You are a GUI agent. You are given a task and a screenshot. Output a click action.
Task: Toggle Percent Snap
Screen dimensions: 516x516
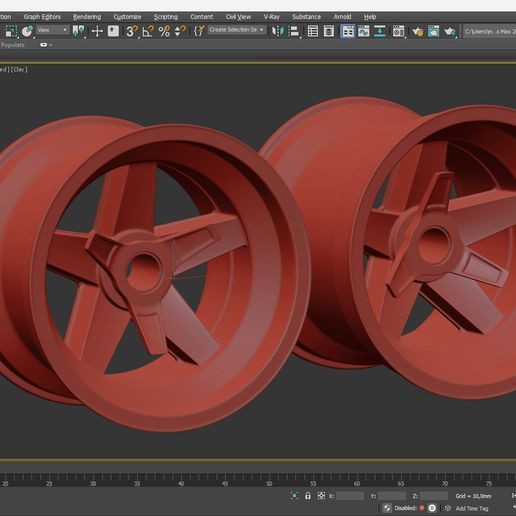[164, 31]
